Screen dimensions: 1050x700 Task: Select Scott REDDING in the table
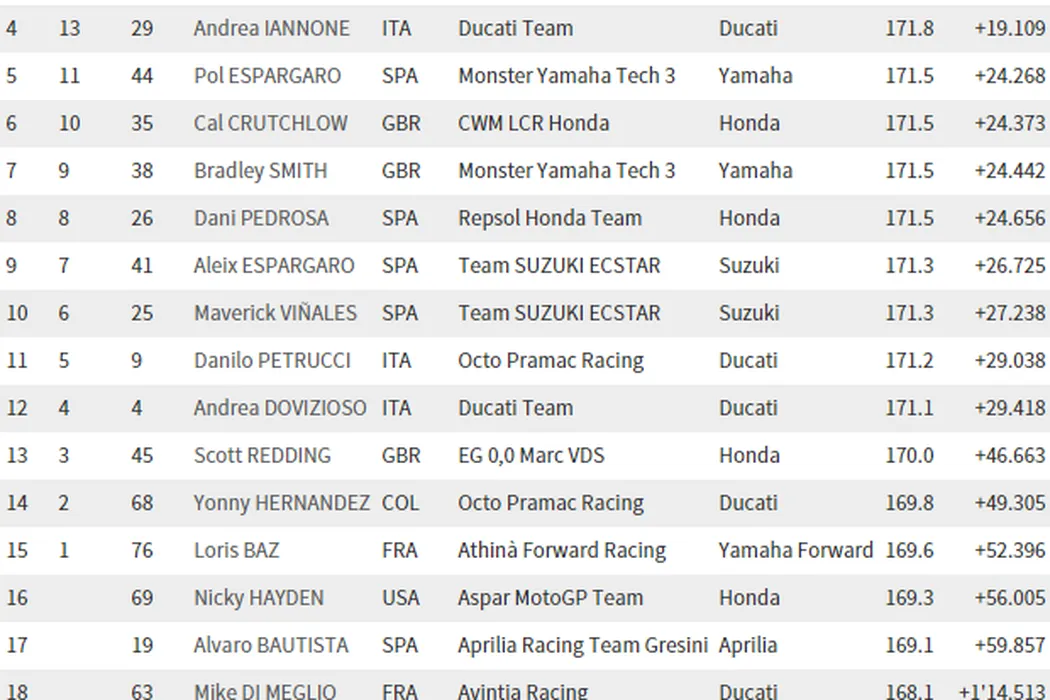pyautogui.click(x=262, y=456)
